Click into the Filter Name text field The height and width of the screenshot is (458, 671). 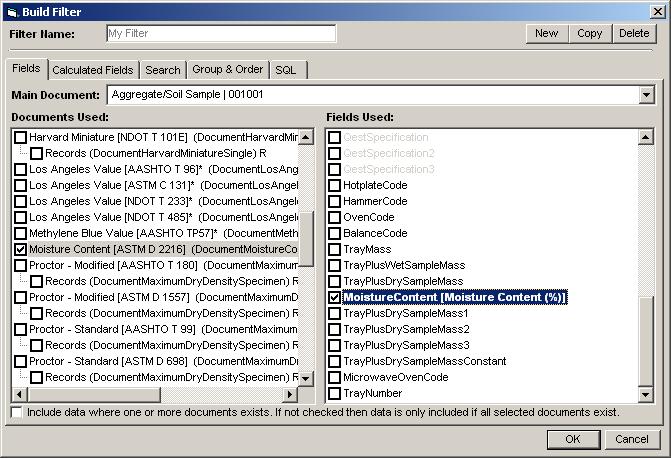tap(220, 33)
